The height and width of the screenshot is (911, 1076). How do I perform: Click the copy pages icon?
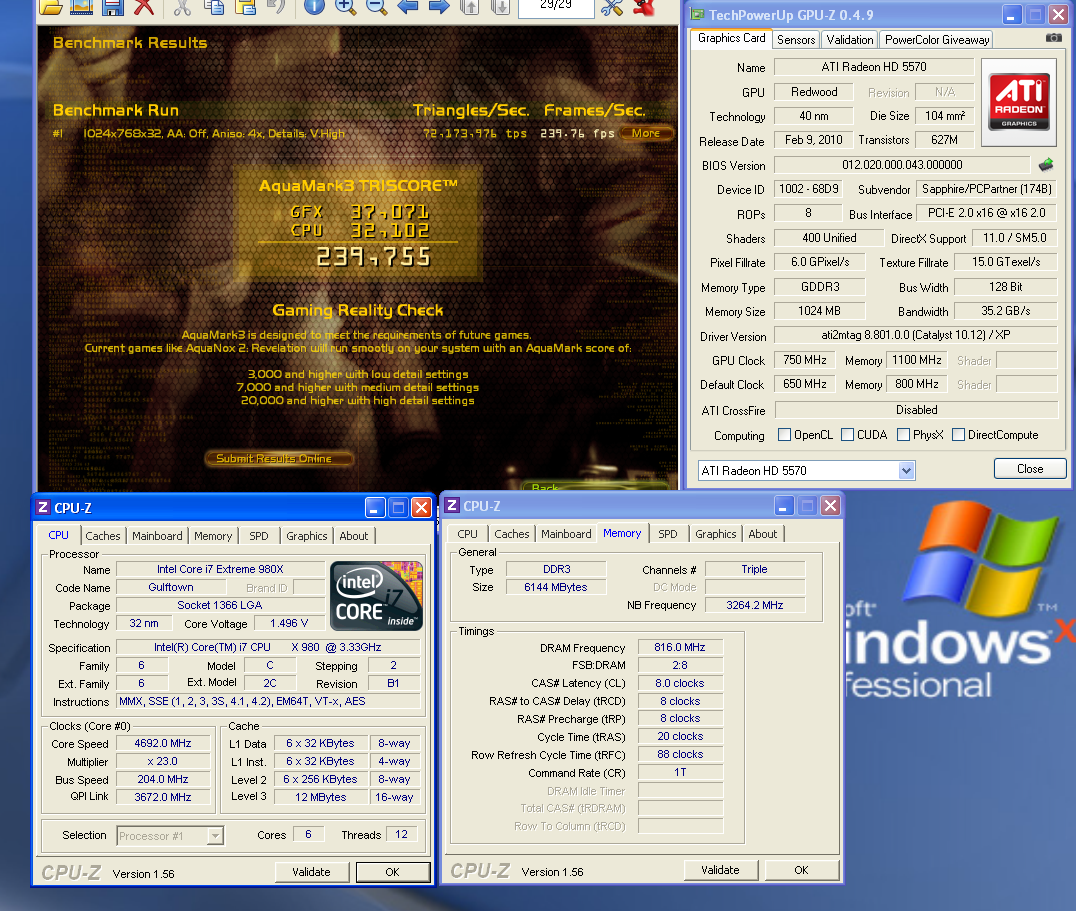[x=214, y=7]
